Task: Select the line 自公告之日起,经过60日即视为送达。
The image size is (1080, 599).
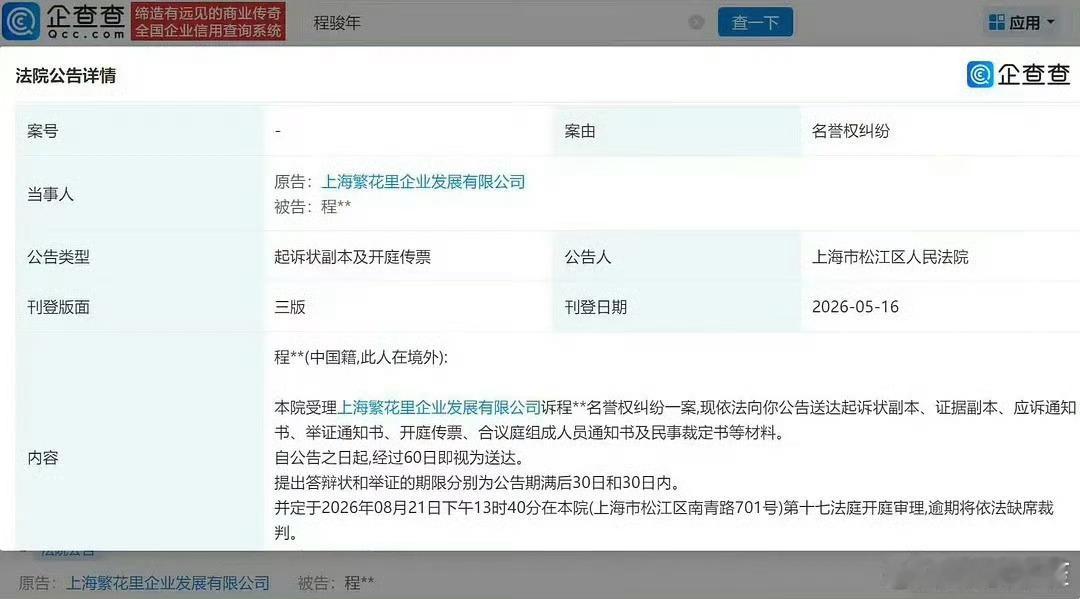Action: coord(403,458)
